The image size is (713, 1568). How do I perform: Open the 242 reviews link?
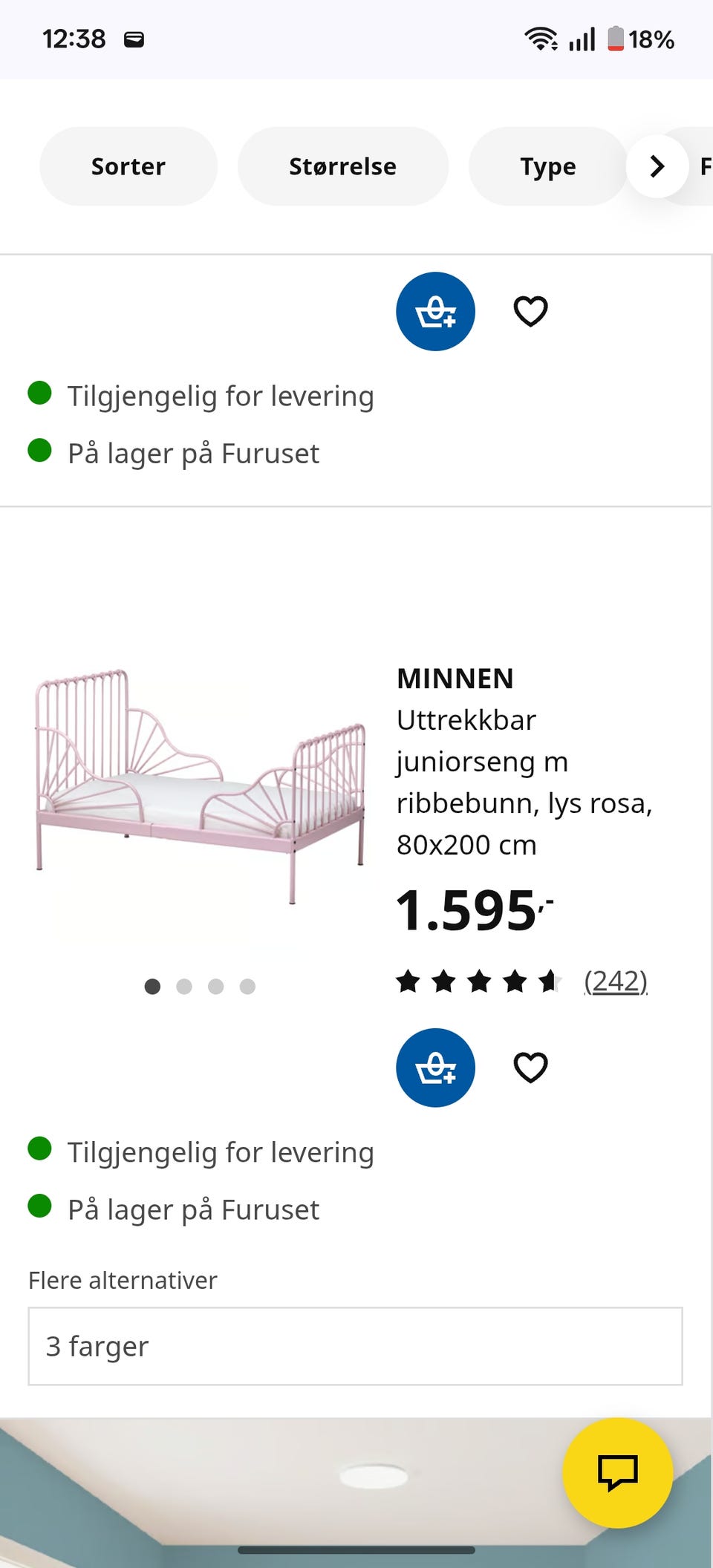click(x=616, y=981)
